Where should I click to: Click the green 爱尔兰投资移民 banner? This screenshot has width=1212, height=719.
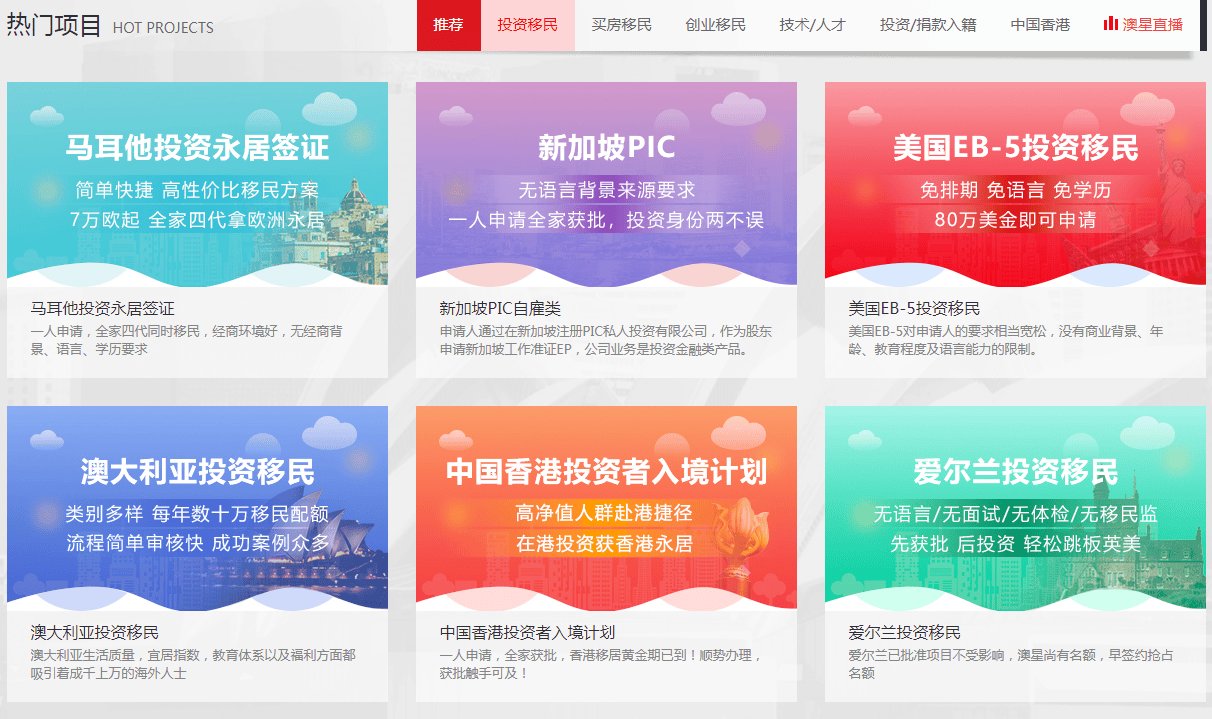pyautogui.click(x=1014, y=505)
